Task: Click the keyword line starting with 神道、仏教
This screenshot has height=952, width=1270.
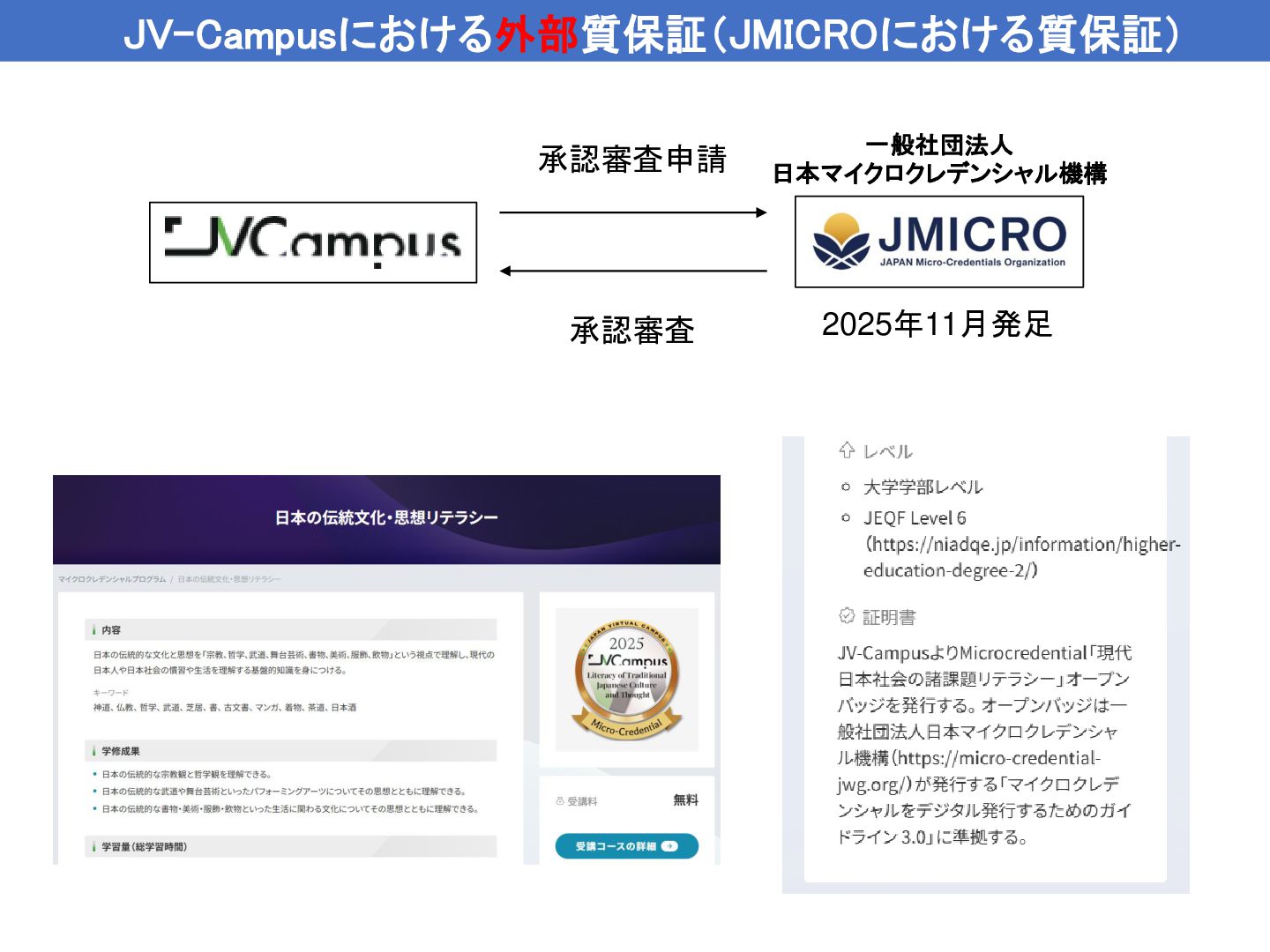Action: 225,707
